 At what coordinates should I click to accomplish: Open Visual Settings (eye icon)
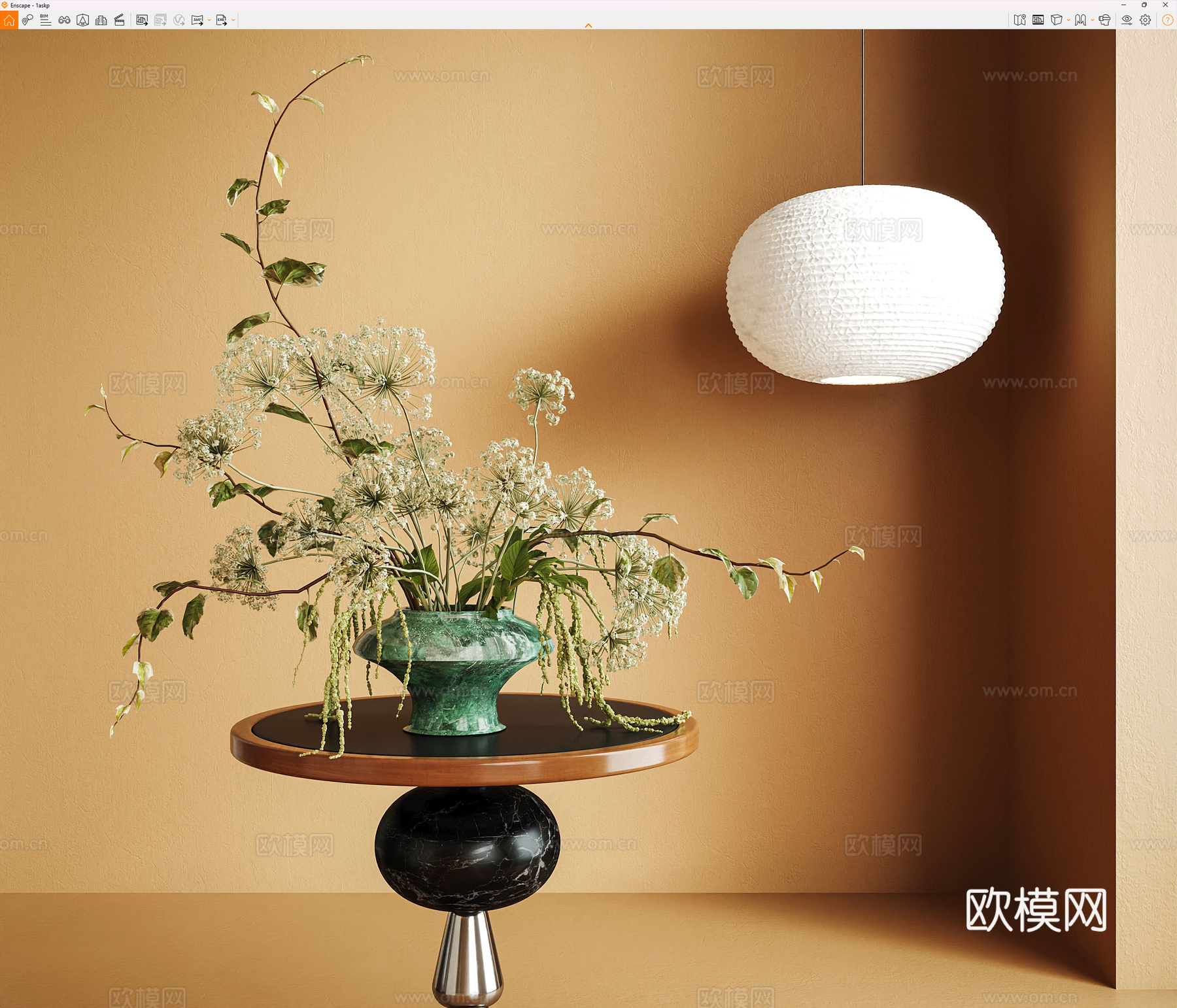(x=1127, y=20)
